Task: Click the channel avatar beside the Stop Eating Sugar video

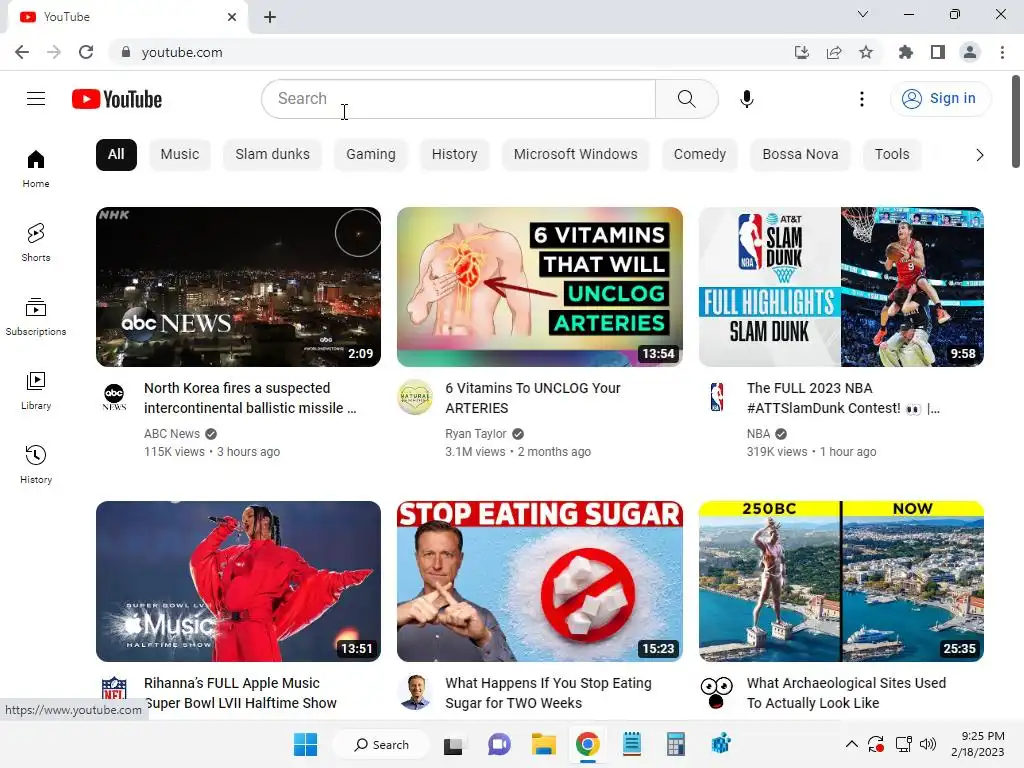Action: tap(415, 692)
